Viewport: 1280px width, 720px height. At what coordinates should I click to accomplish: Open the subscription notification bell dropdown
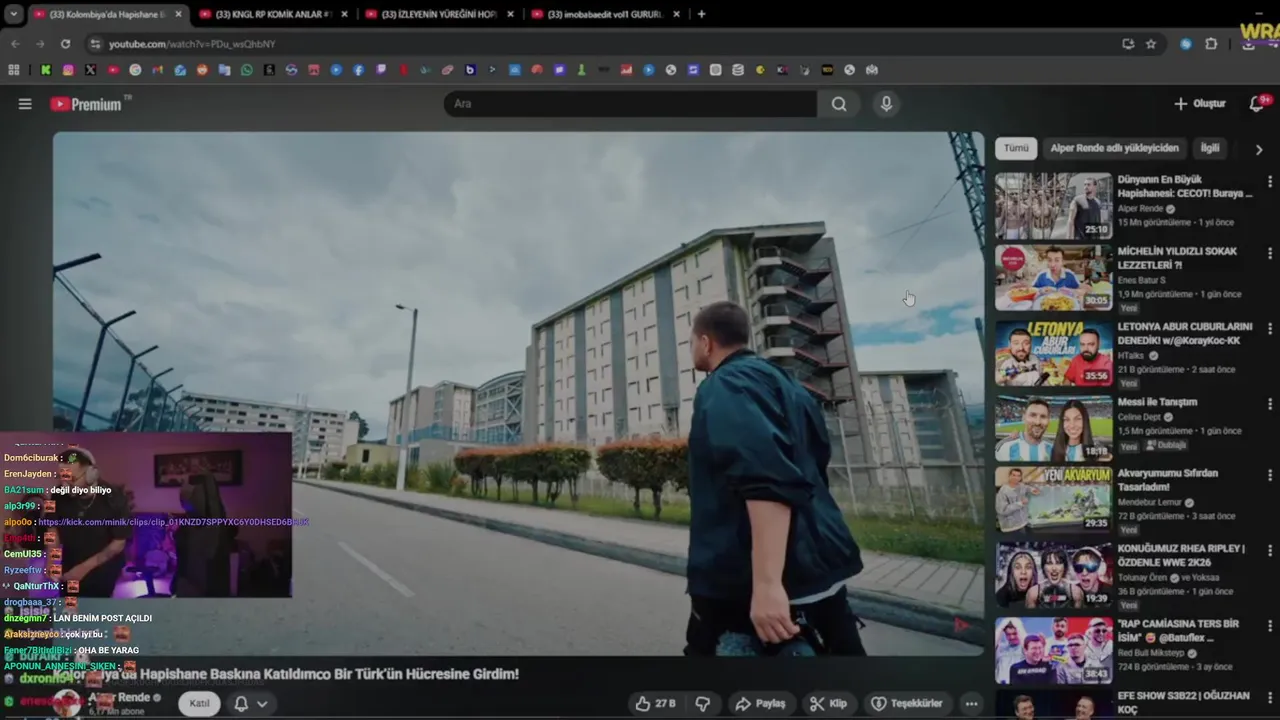250,703
